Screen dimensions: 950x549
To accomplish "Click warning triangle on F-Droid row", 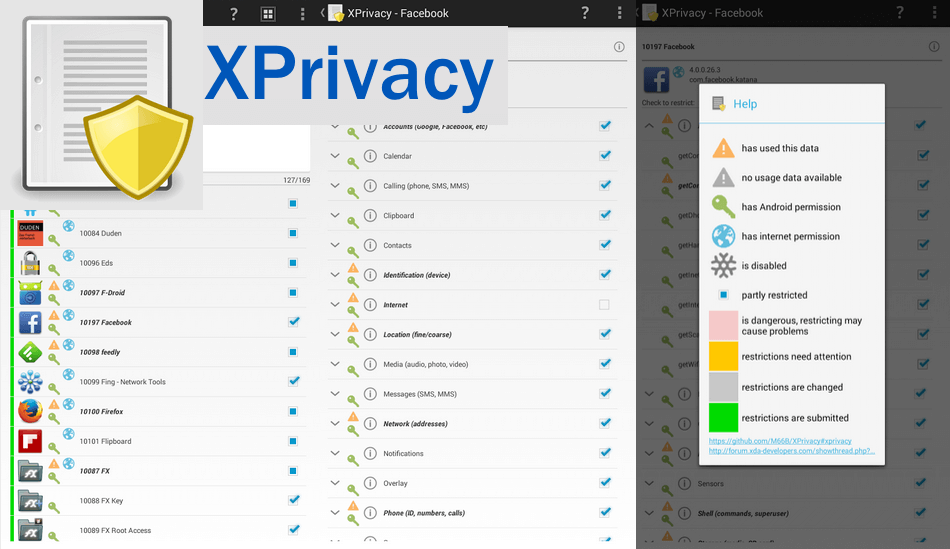I will tap(54, 285).
